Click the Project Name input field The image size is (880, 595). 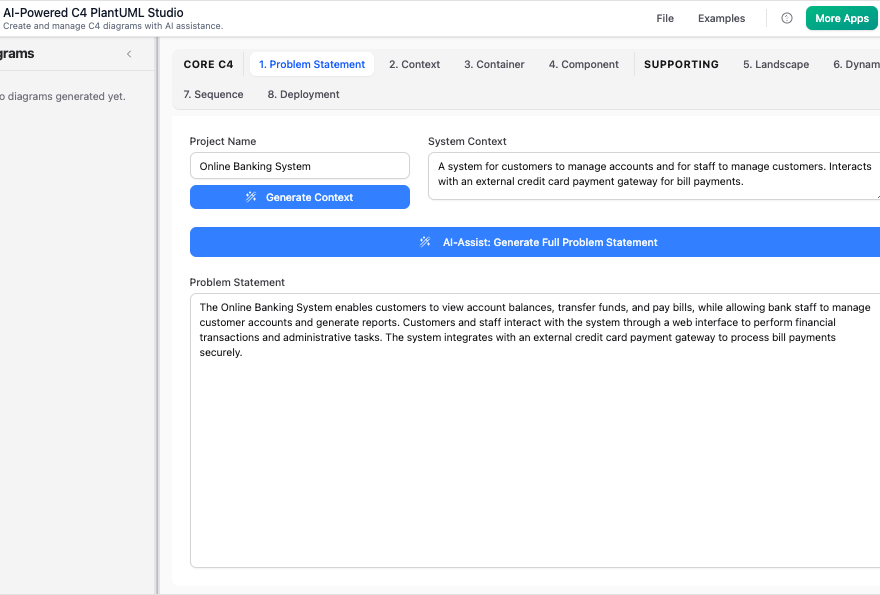coord(299,165)
